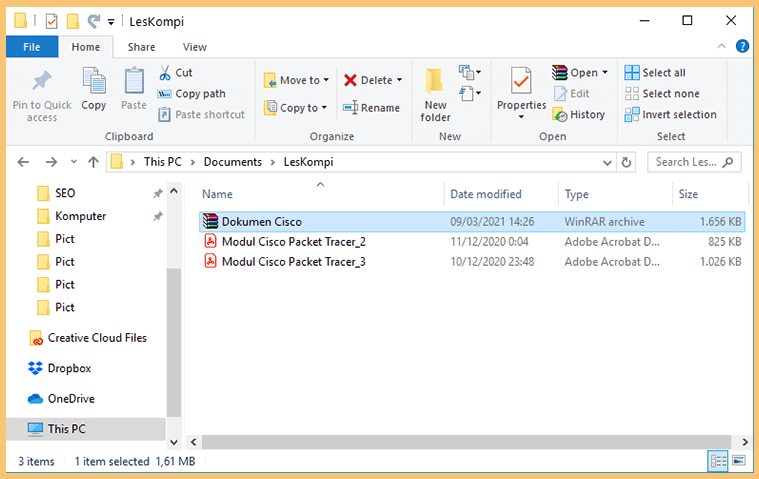
Task: Navigate forward with the right arrow
Action: (x=51, y=162)
